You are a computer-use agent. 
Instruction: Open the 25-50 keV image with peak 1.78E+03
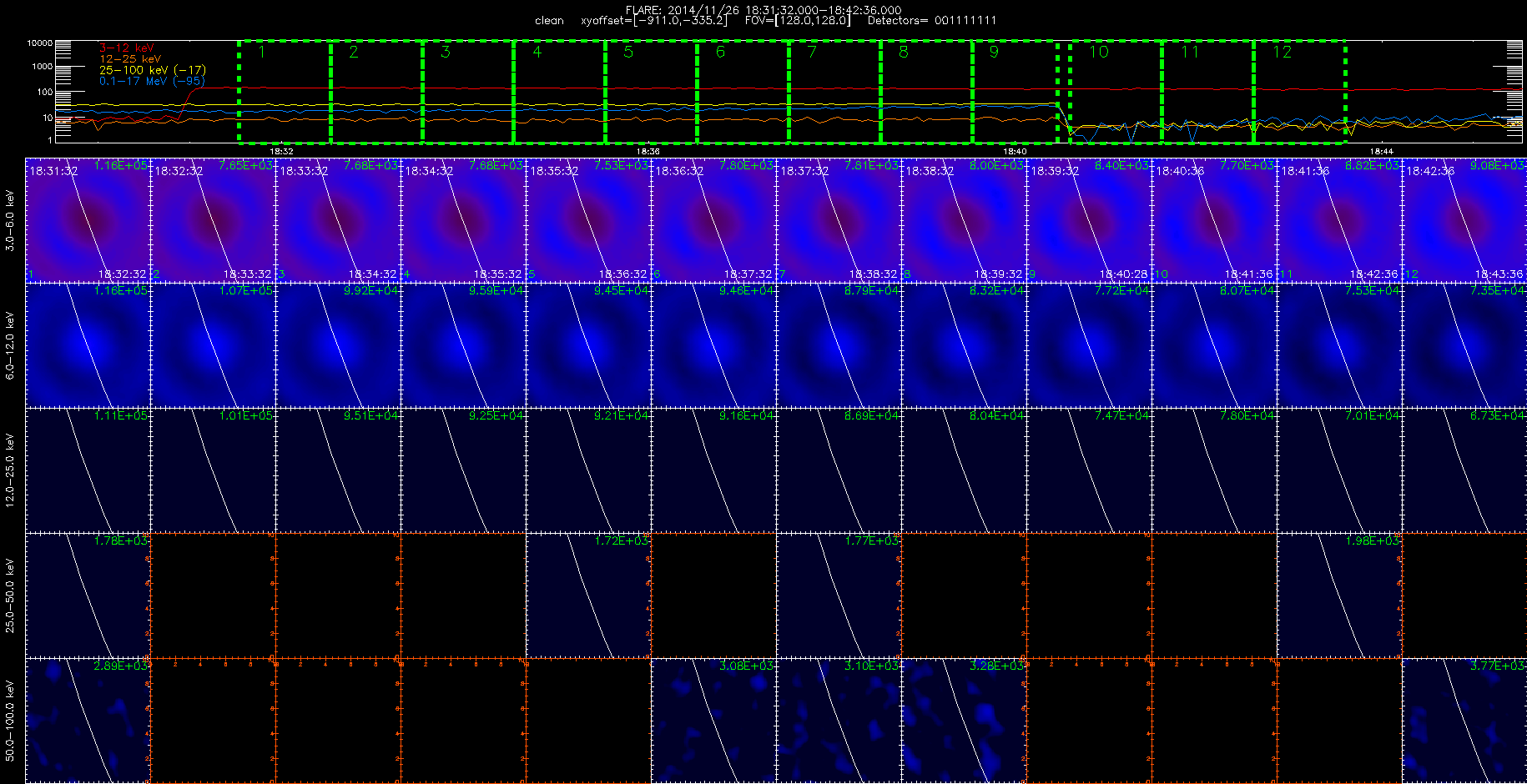click(88, 596)
